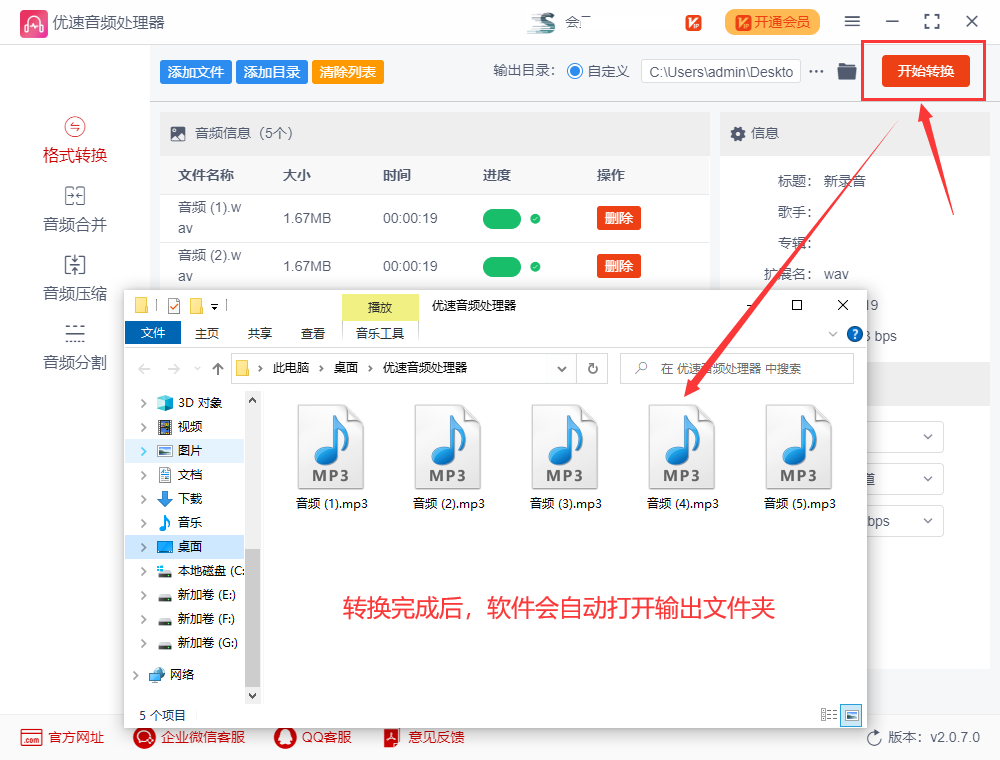Click Explorer refresh button
1000x760 pixels.
pyautogui.click(x=592, y=369)
